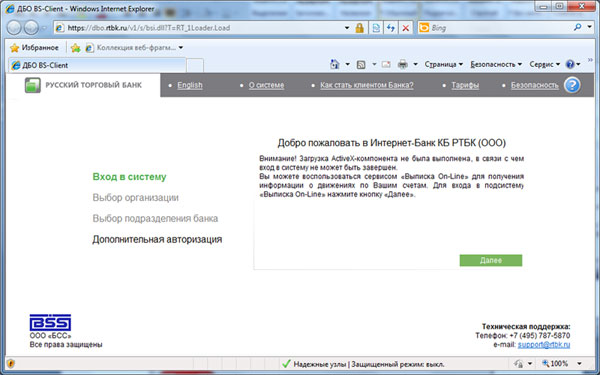The width and height of the screenshot is (600, 375).
Task: Click the Print printer icon
Action: [x=403, y=64]
